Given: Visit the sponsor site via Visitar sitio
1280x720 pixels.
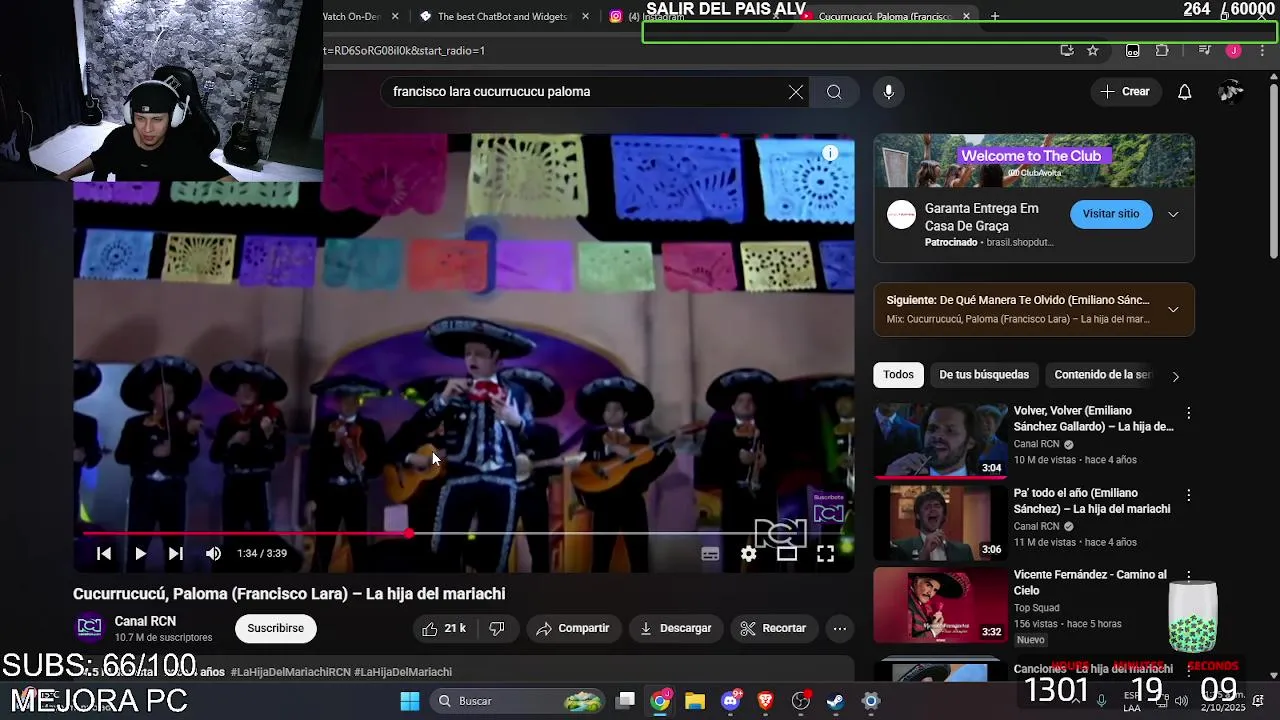Looking at the screenshot, I should coord(1111,214).
